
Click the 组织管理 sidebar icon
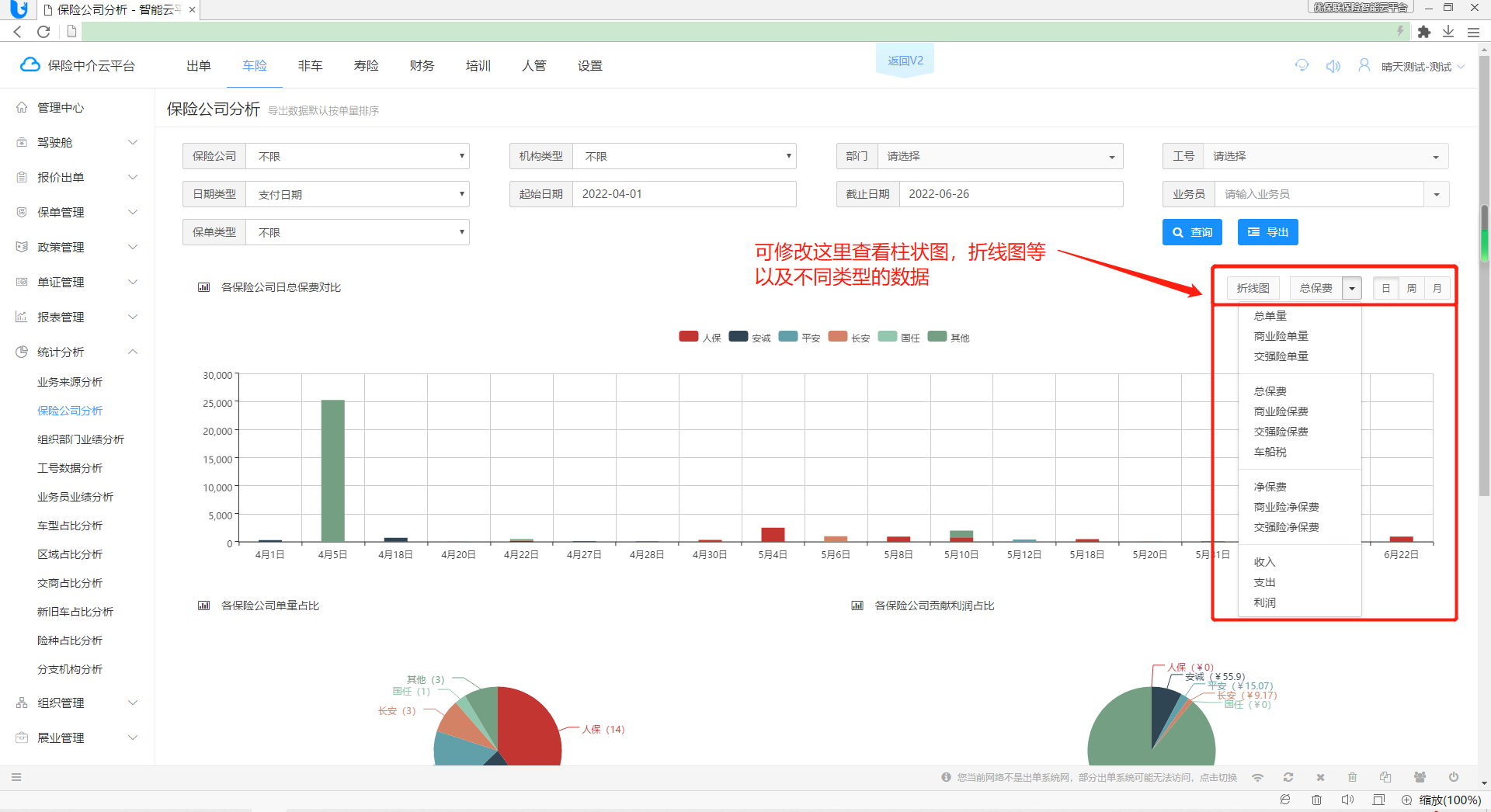[x=22, y=703]
